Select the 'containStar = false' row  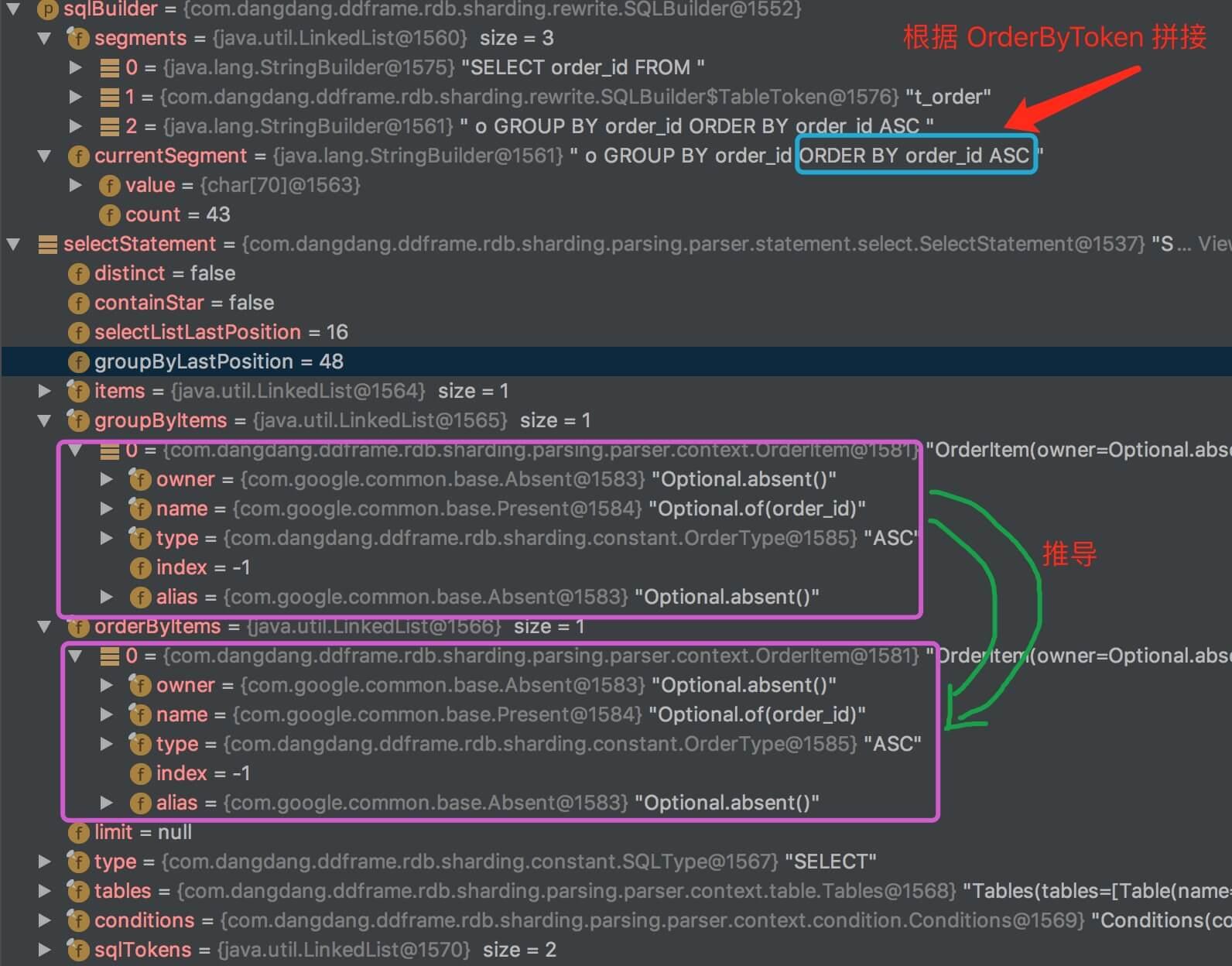pos(616,303)
